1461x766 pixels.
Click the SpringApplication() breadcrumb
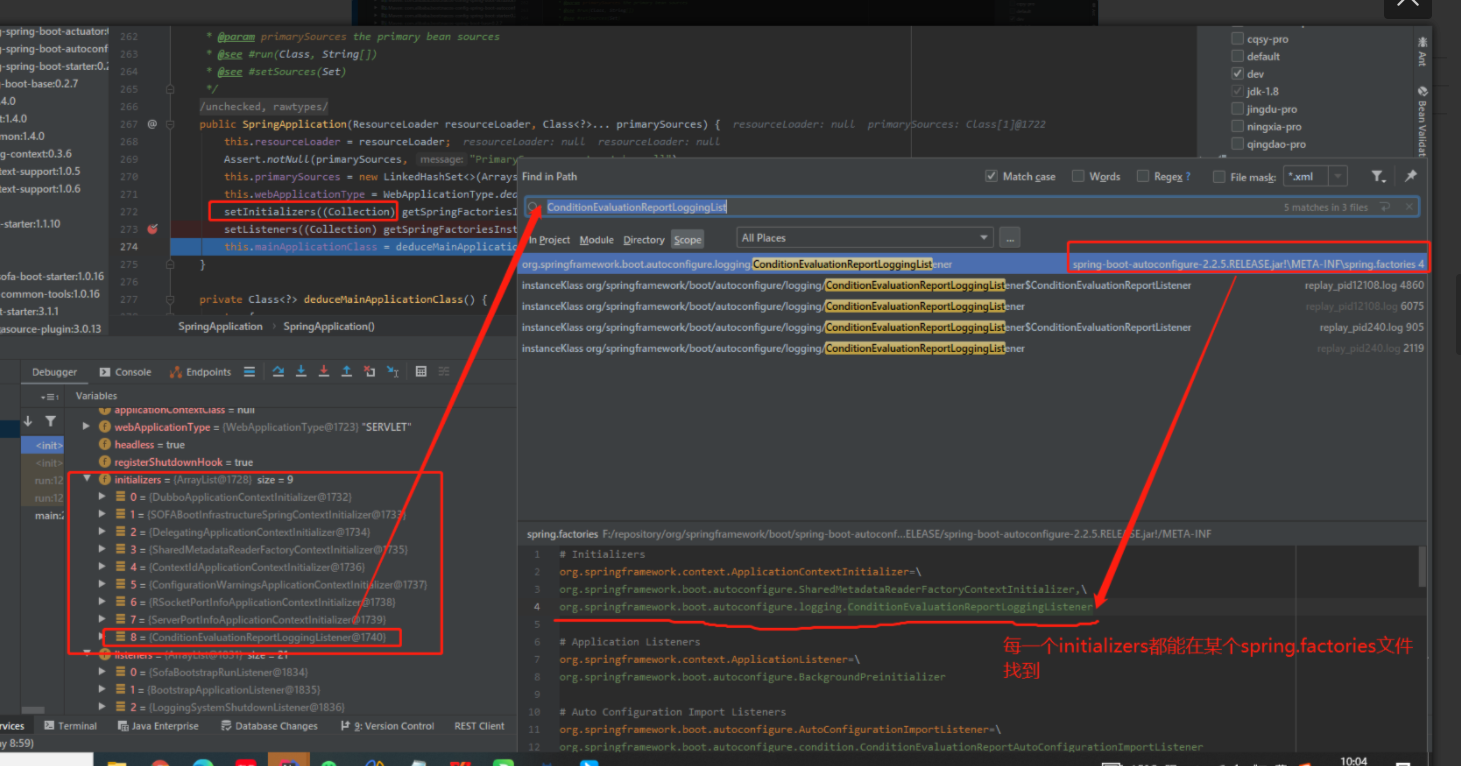(329, 326)
